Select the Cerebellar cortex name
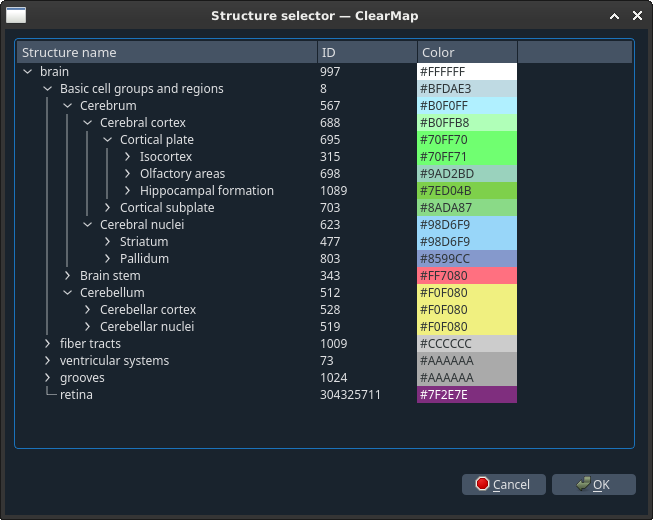653x520 pixels. [148, 310]
